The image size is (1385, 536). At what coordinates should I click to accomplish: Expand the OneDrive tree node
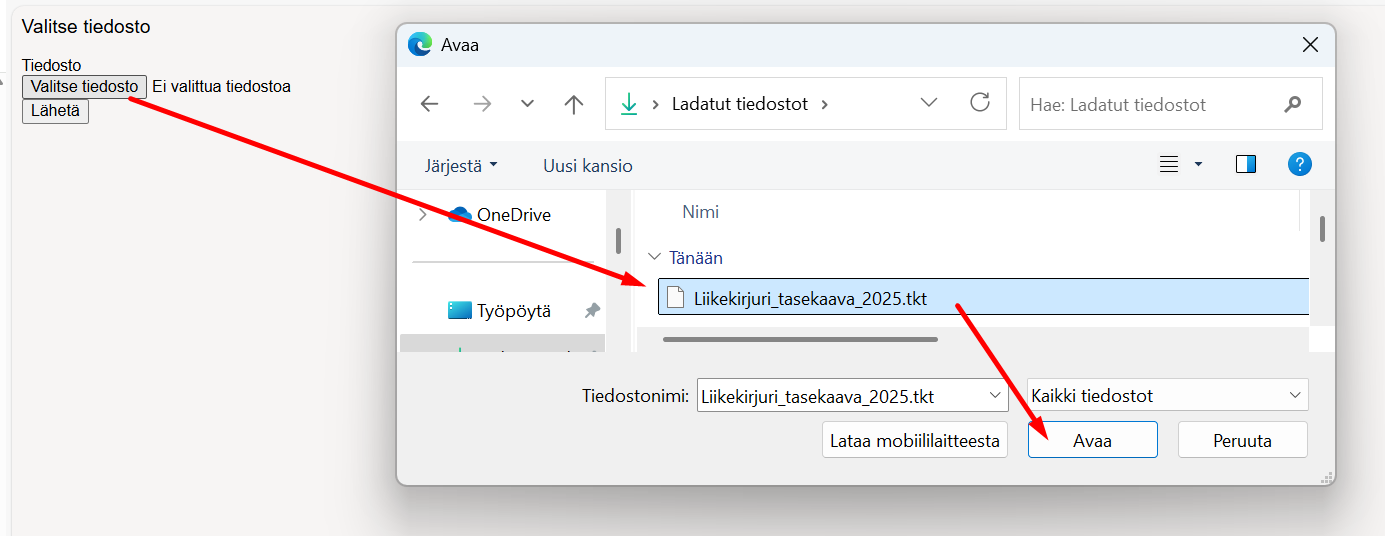(x=423, y=214)
